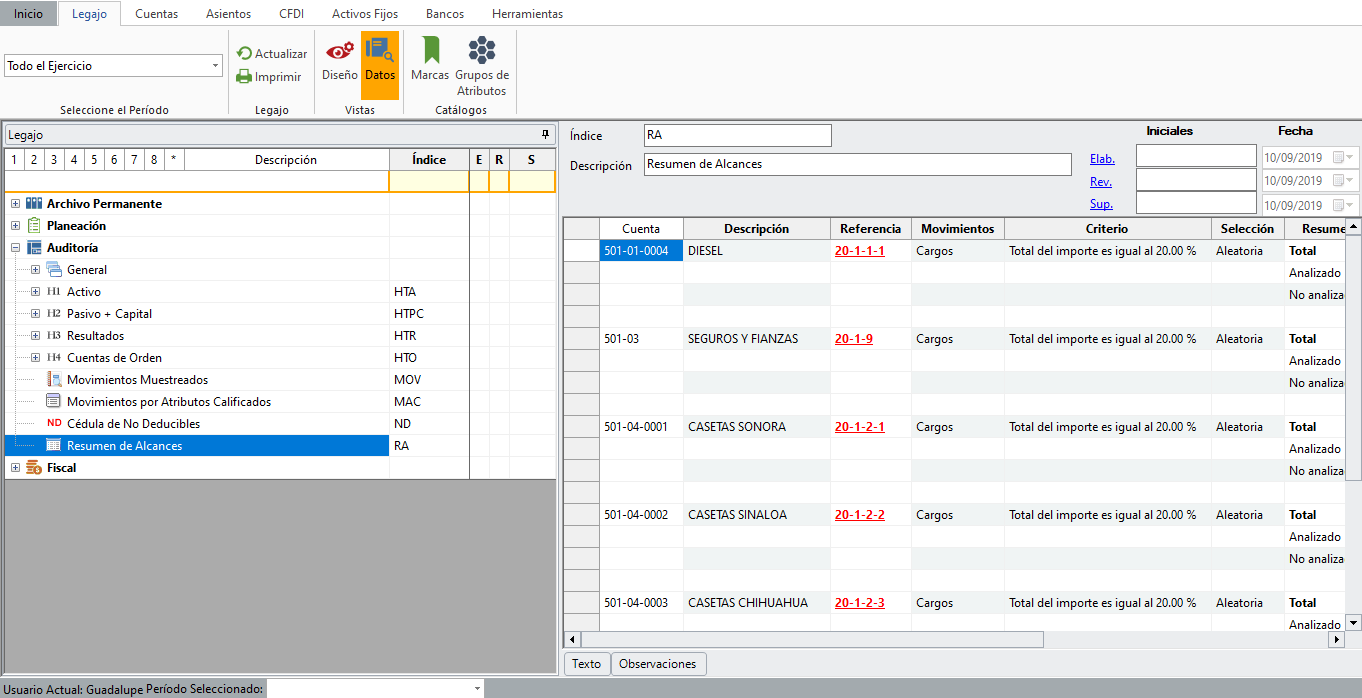Toggle the Sup. date checkbox
The height and width of the screenshot is (698, 1362).
pos(1337,205)
